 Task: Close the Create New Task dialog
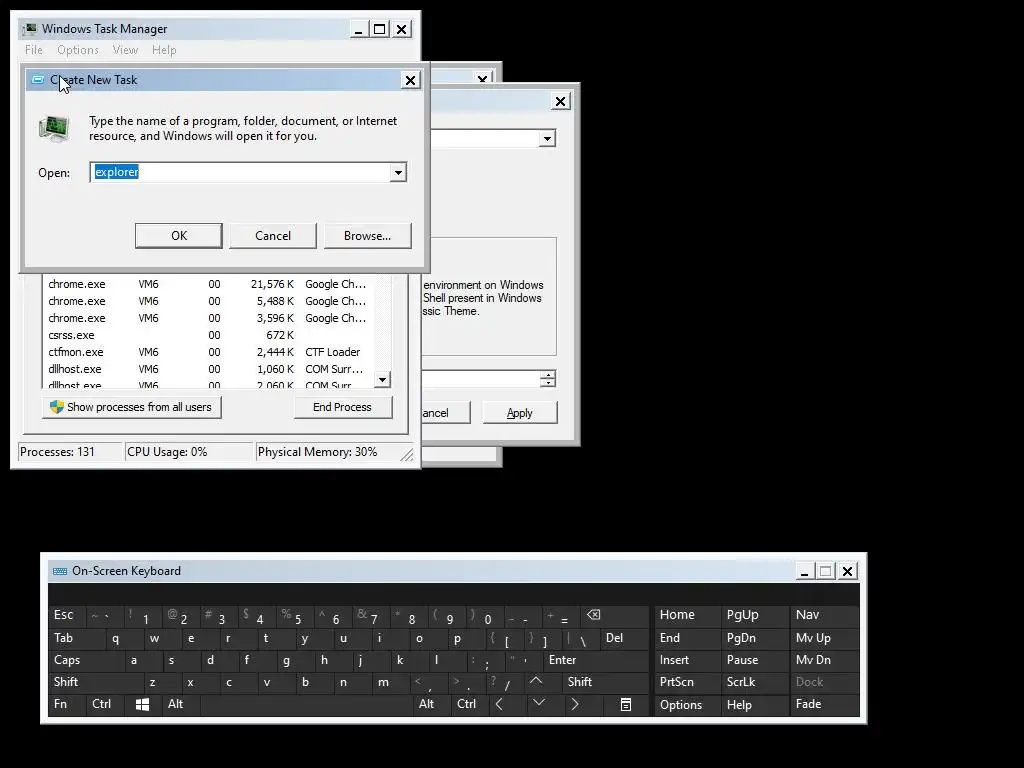(410, 80)
